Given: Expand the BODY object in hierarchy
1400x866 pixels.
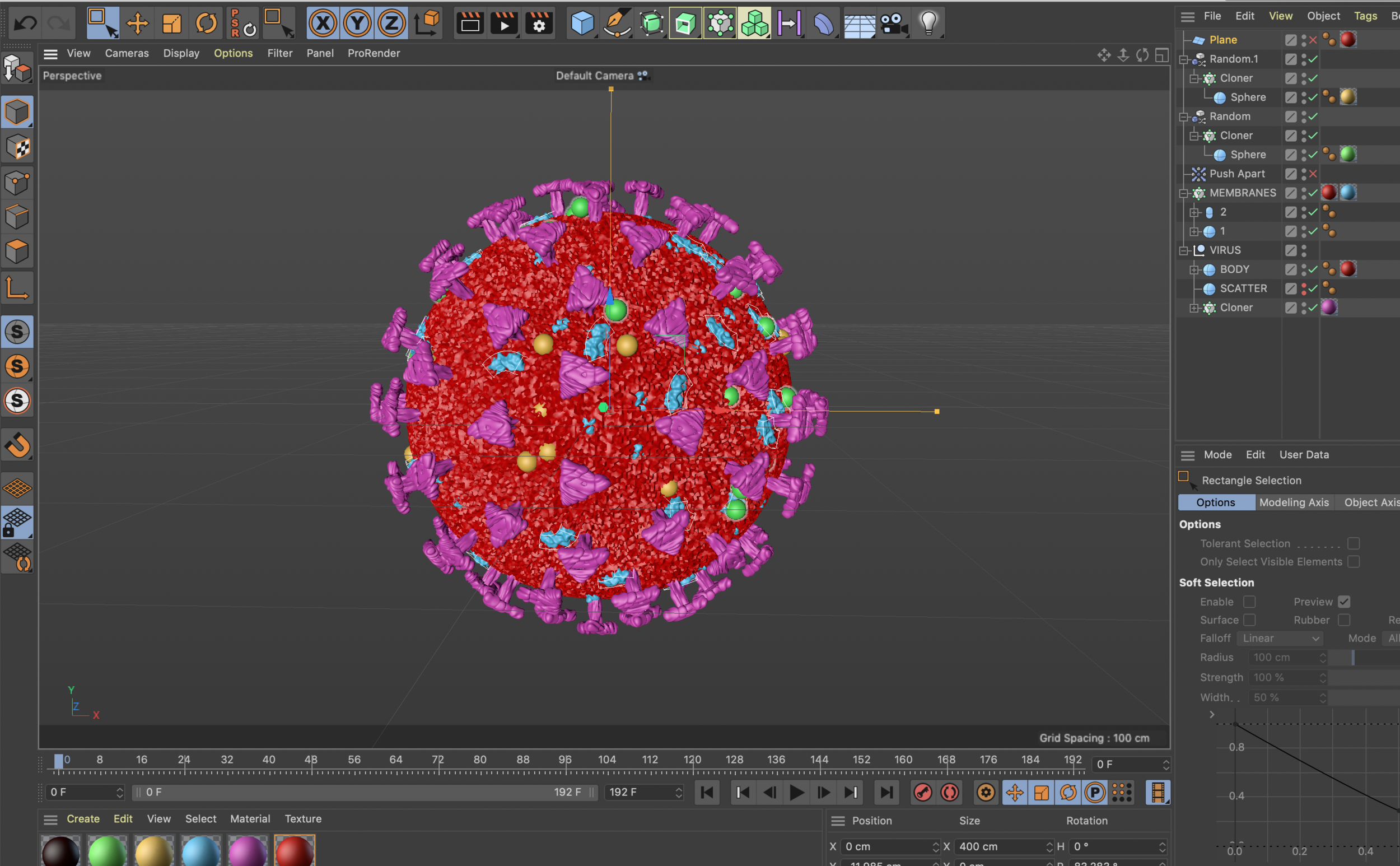Looking at the screenshot, I should [x=1194, y=270].
